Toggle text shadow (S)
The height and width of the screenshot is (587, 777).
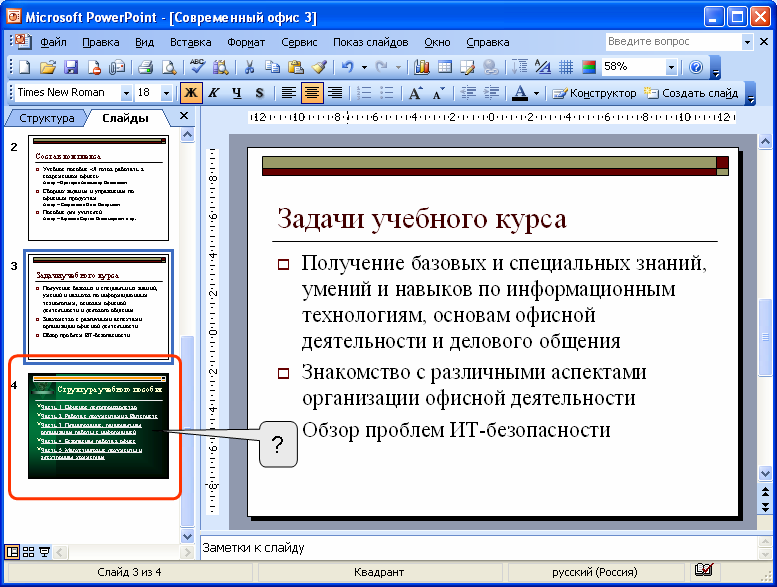pos(260,93)
